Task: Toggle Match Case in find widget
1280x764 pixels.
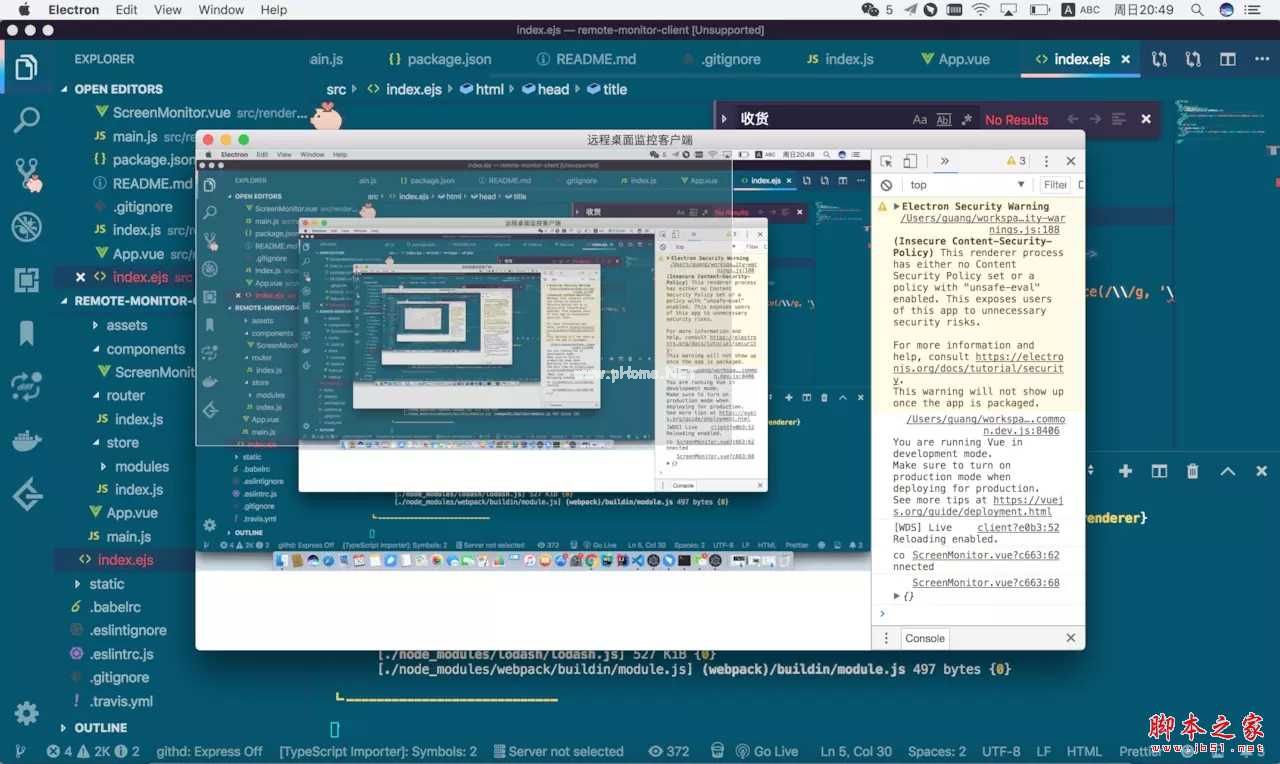Action: coord(919,119)
